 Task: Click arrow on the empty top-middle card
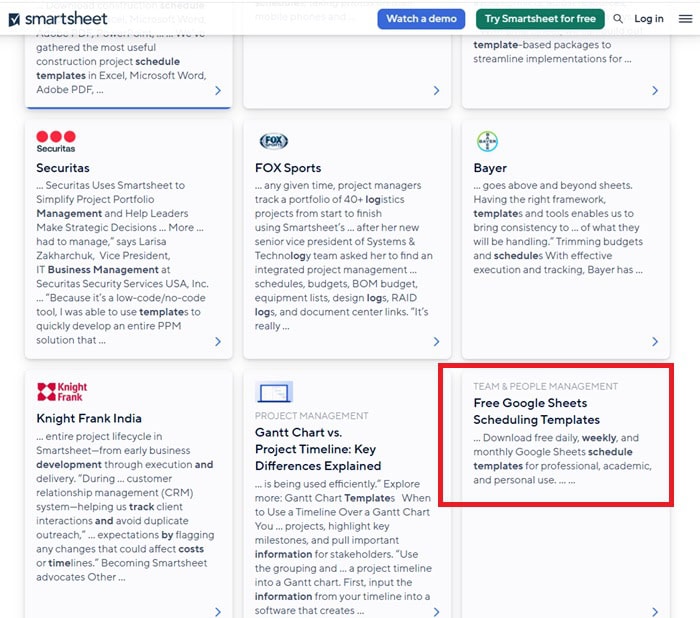pyautogui.click(x=437, y=91)
